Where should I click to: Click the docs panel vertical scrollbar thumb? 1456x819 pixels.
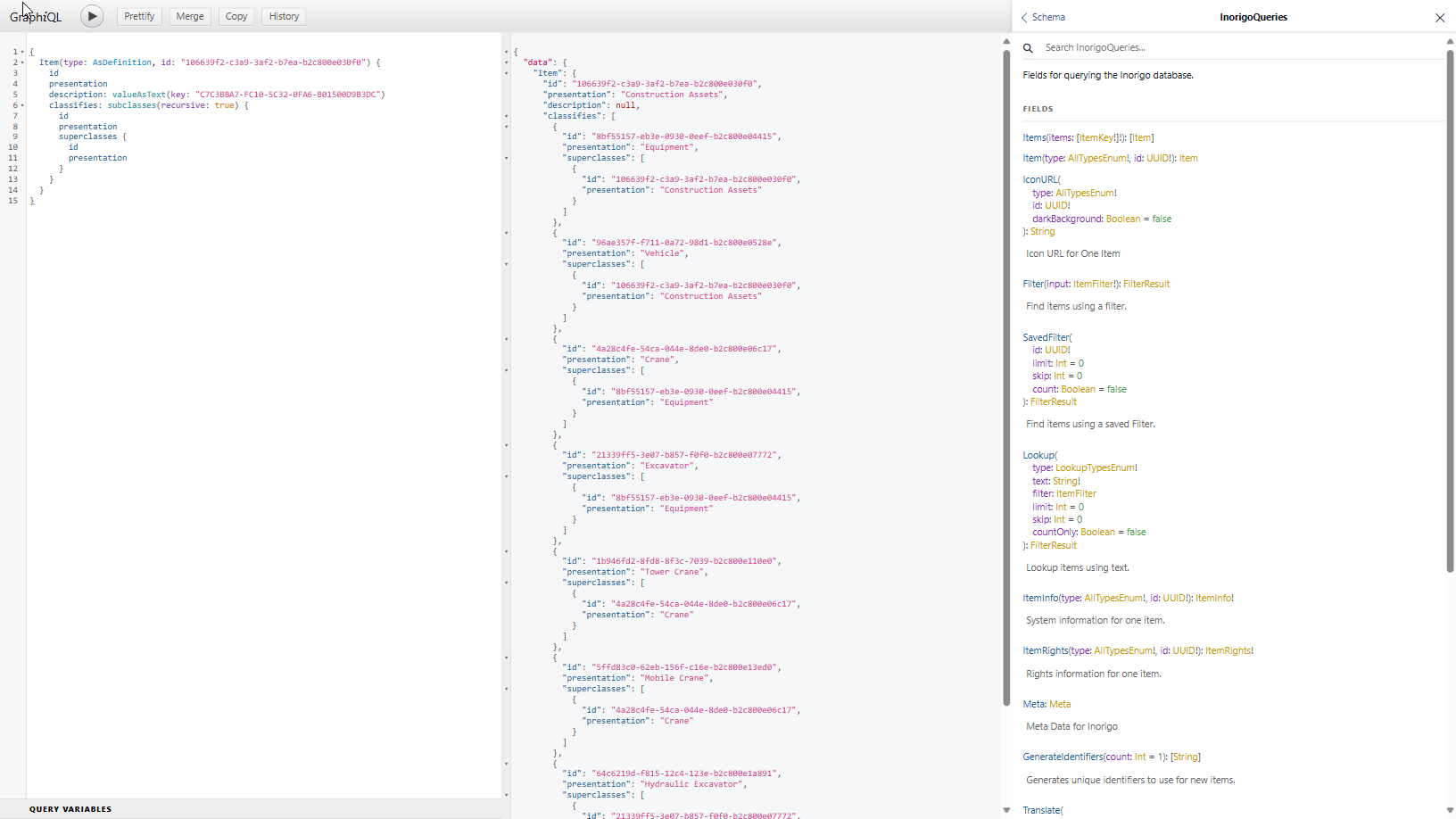coord(1450,310)
